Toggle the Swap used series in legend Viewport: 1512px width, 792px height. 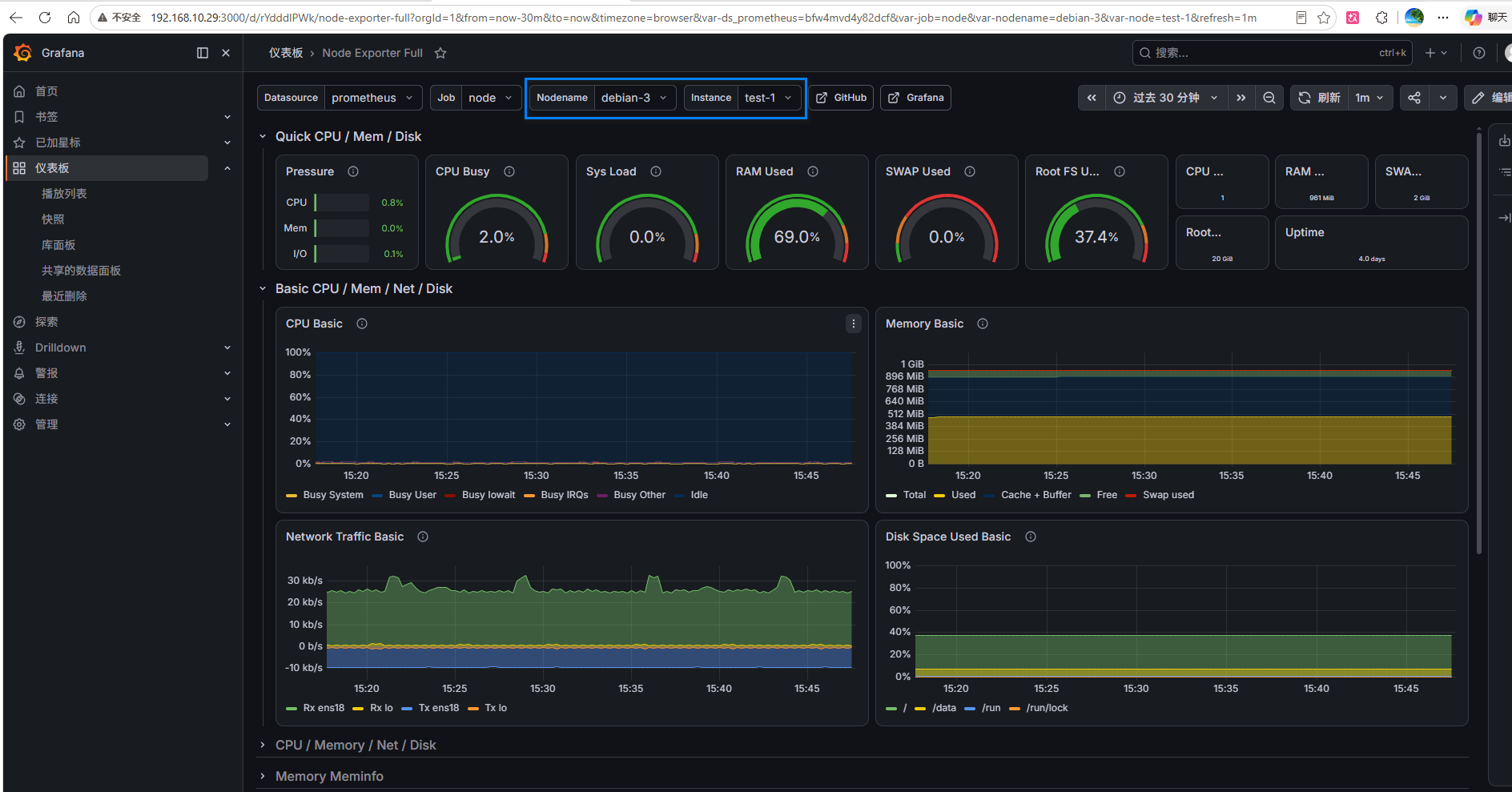click(1168, 495)
